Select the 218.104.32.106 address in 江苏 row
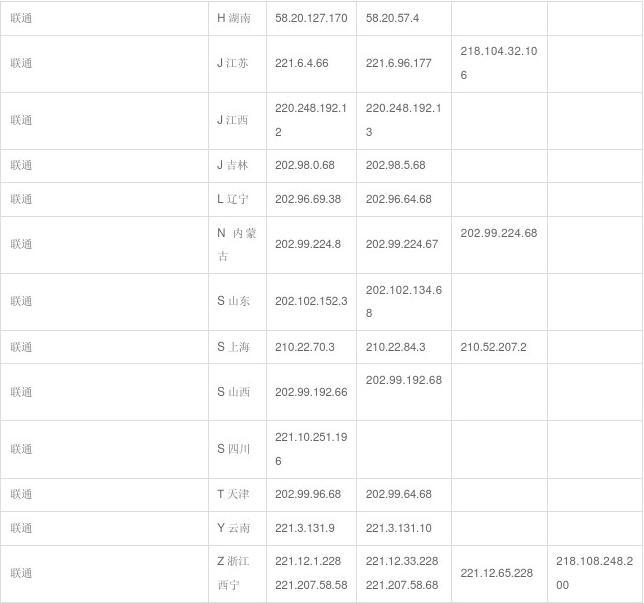Viewport: 644px width, 603px height. coord(500,63)
